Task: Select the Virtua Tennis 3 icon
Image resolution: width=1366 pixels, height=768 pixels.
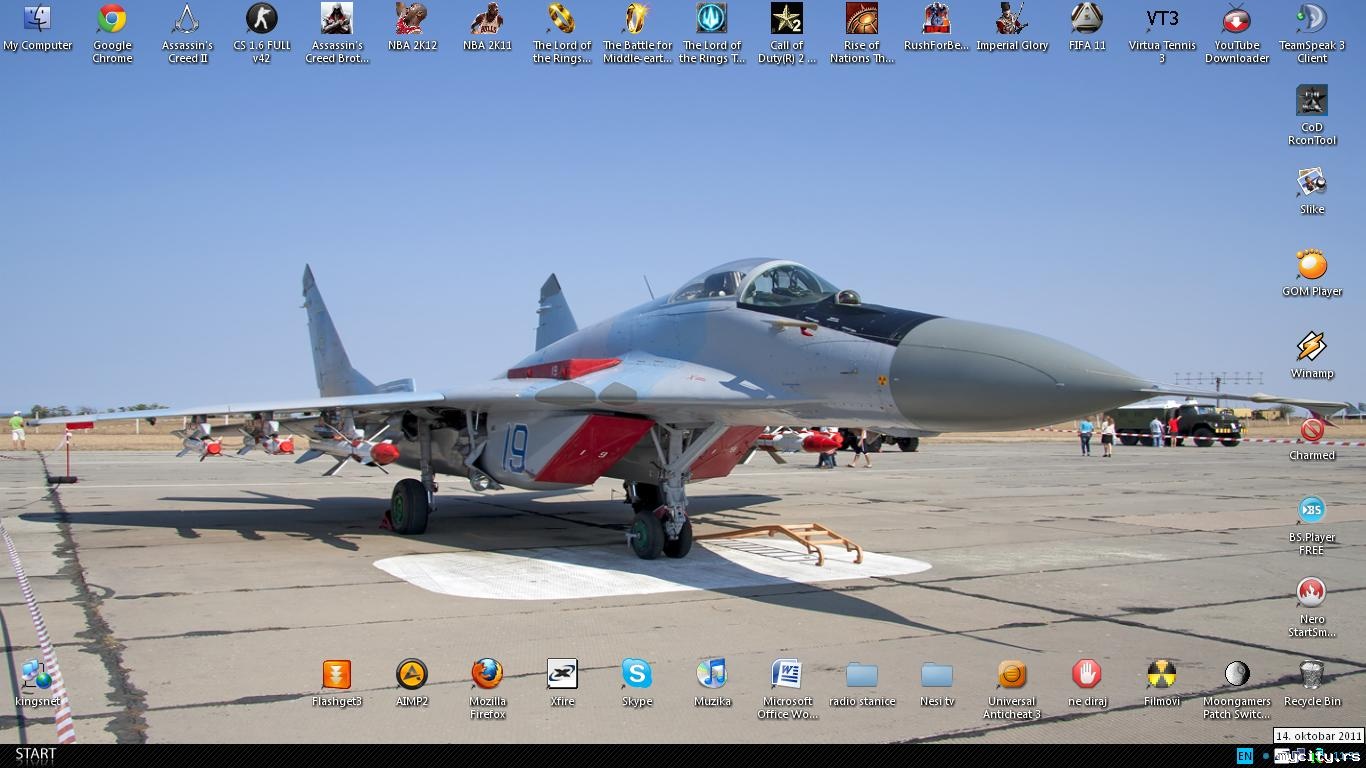Action: [x=1161, y=19]
